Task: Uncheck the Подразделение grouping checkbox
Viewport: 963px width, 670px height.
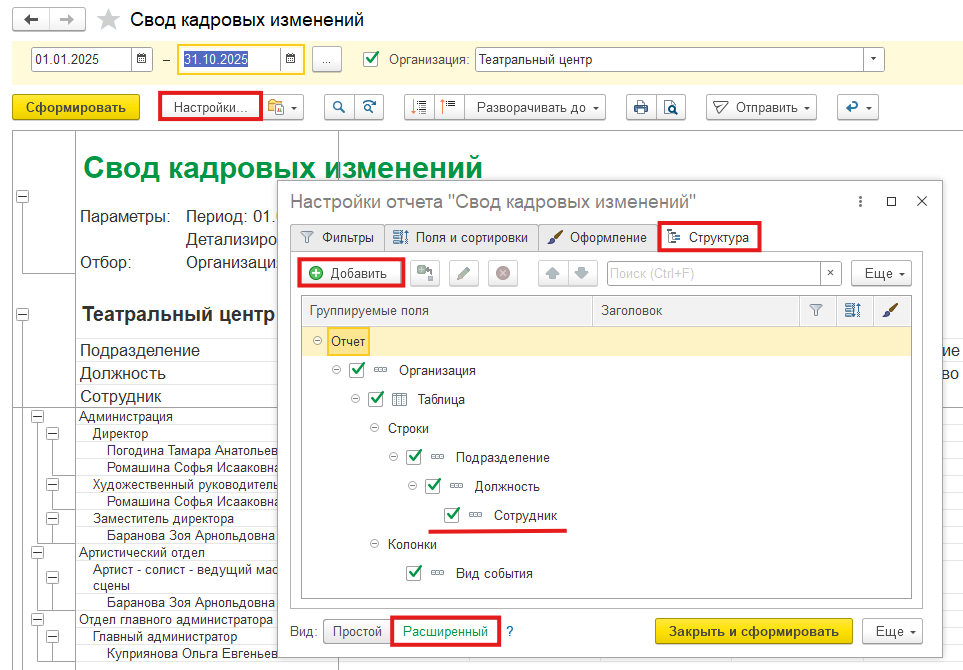Action: pos(414,457)
